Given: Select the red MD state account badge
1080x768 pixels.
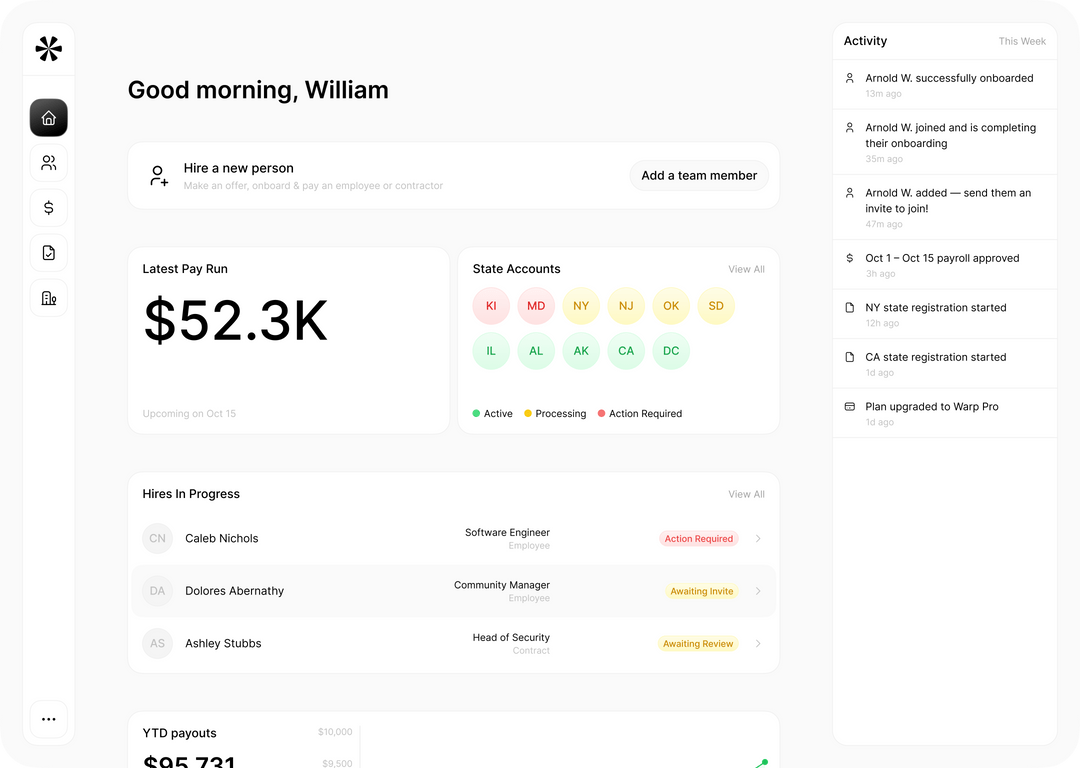Looking at the screenshot, I should 536,306.
